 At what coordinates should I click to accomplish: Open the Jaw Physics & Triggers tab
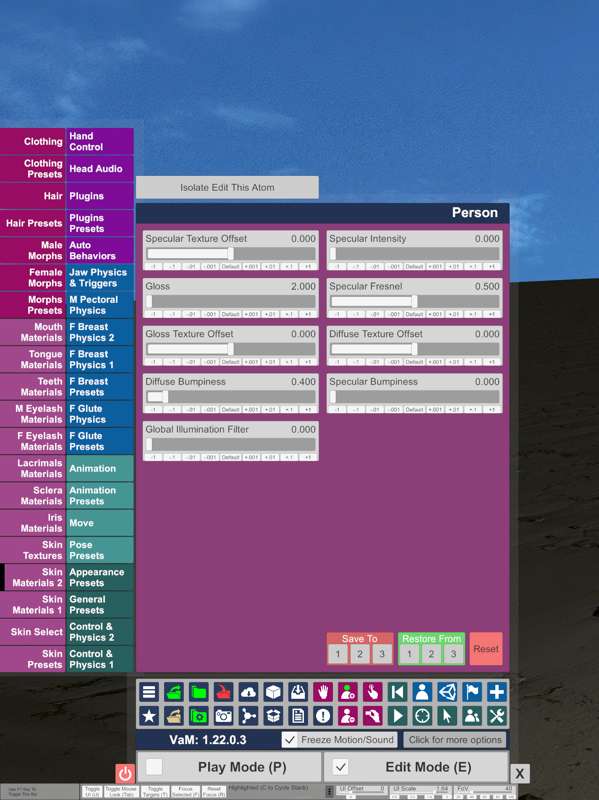coord(100,278)
